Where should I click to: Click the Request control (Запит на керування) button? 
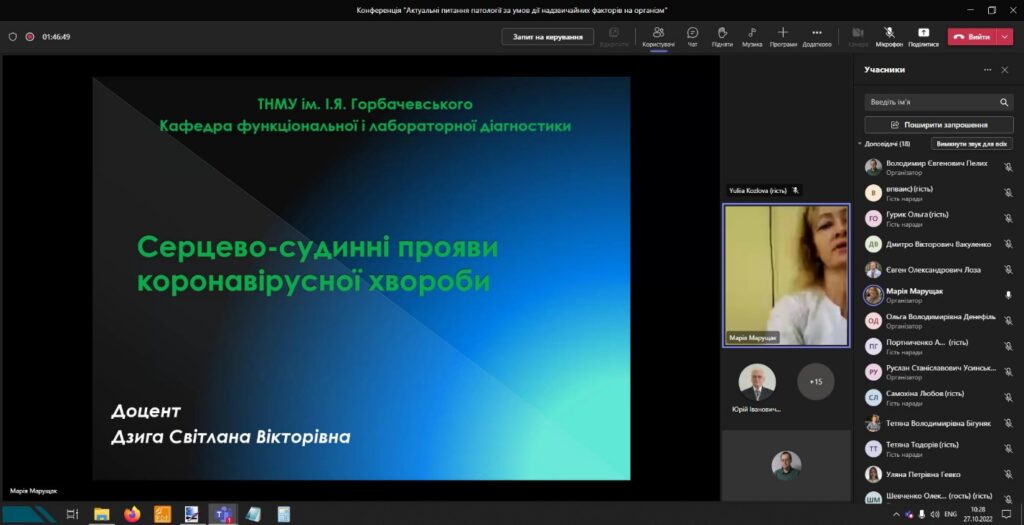coord(547,36)
